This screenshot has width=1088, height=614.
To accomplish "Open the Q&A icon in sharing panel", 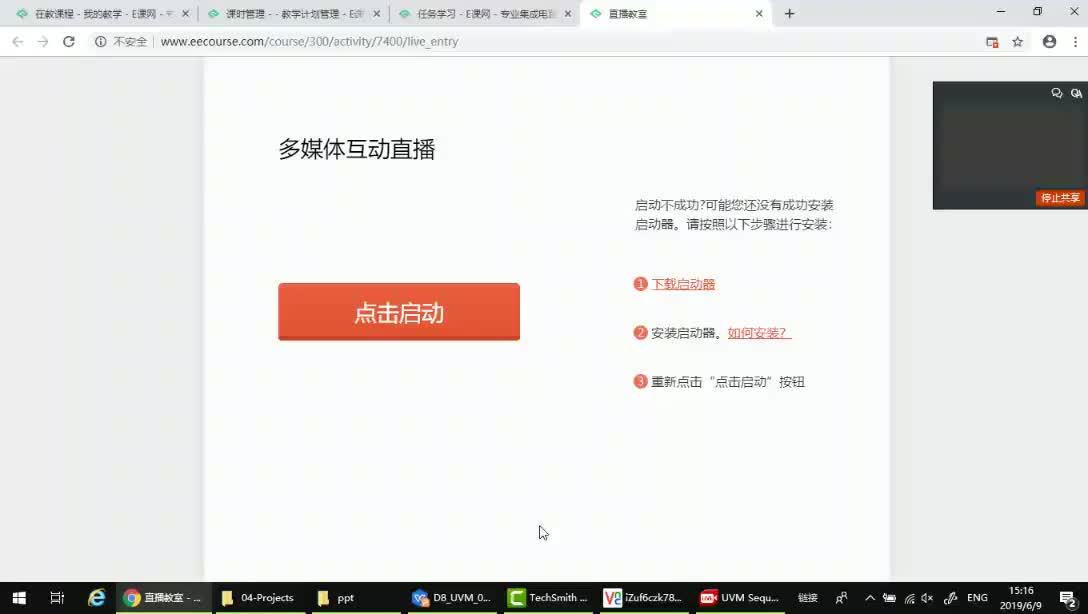I will pos(1076,93).
